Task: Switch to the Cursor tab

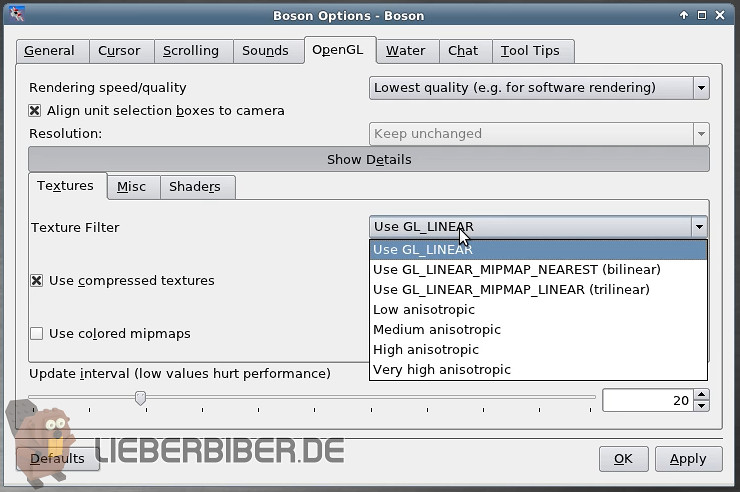Action: [122, 51]
